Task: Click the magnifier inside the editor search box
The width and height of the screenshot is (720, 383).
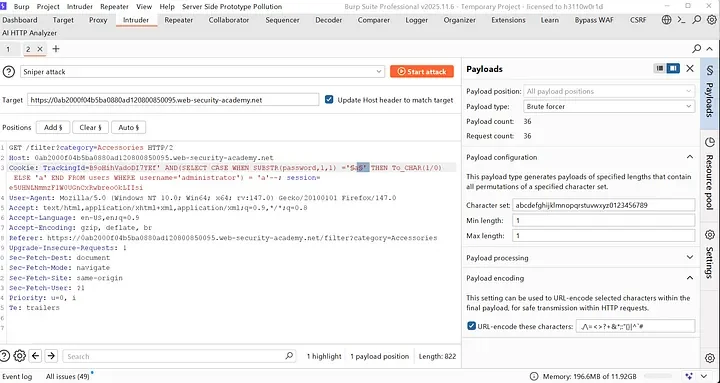Action: (289, 356)
